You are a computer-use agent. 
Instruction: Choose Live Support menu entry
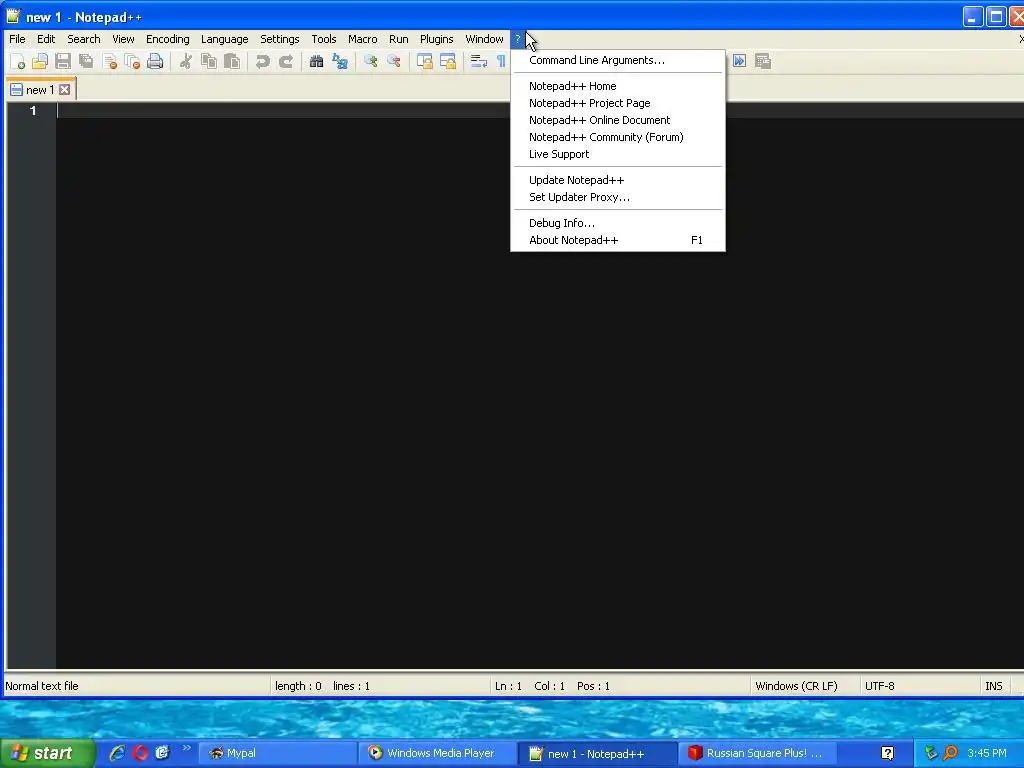tap(618, 154)
